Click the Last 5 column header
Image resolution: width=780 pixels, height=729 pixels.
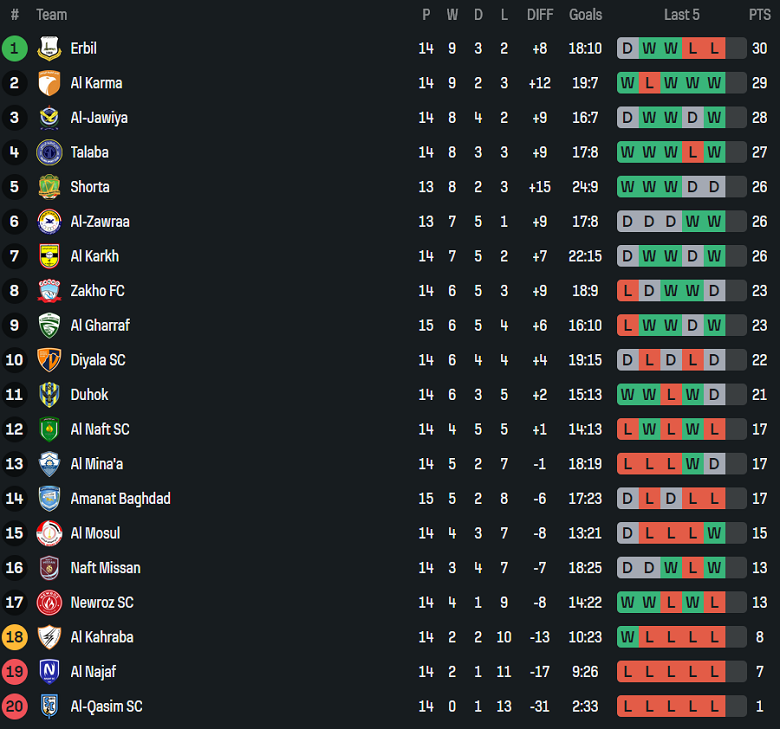[x=682, y=15]
